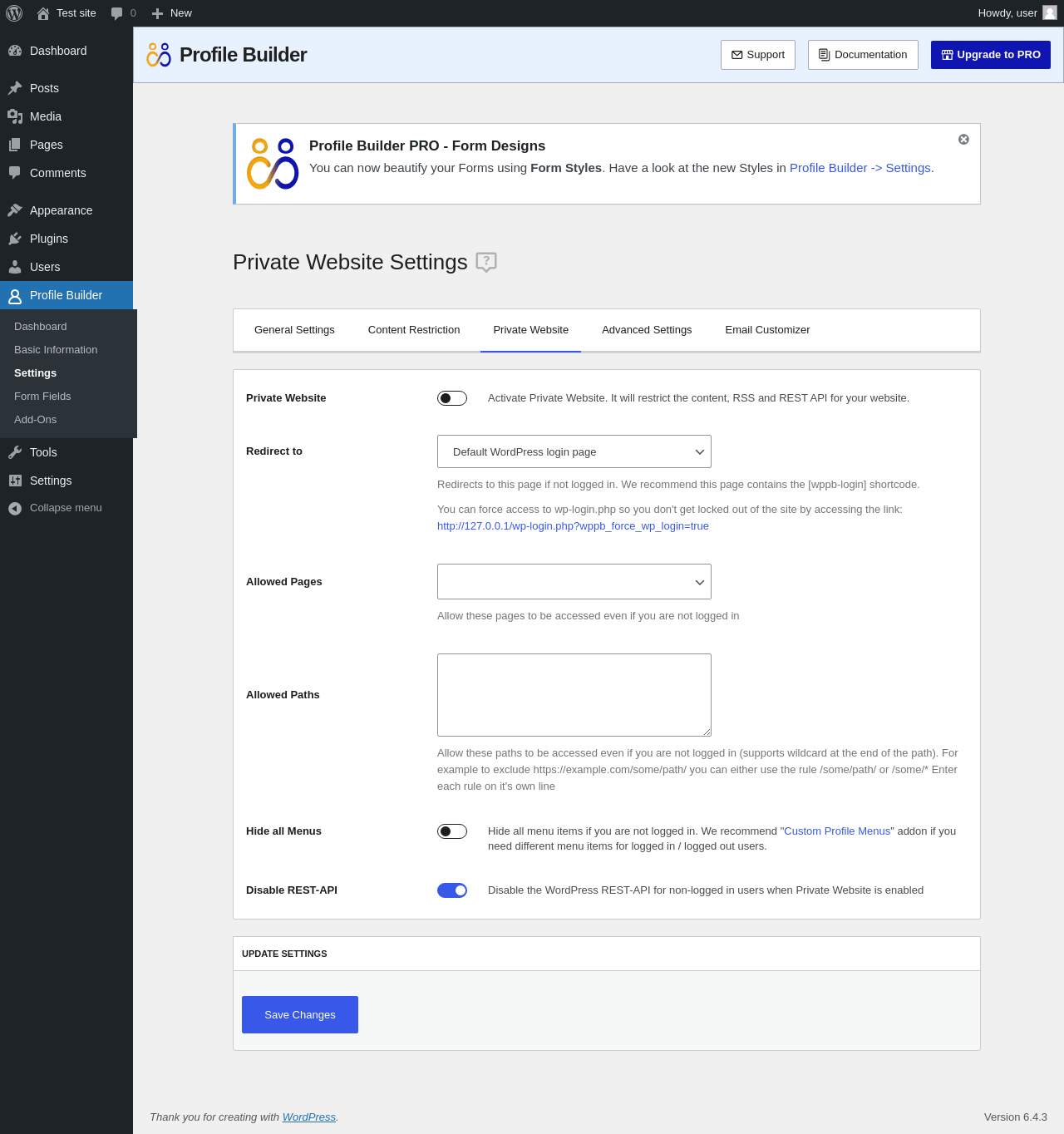The width and height of the screenshot is (1064, 1134).
Task: Follow the WordPress footer link
Action: tap(309, 1117)
